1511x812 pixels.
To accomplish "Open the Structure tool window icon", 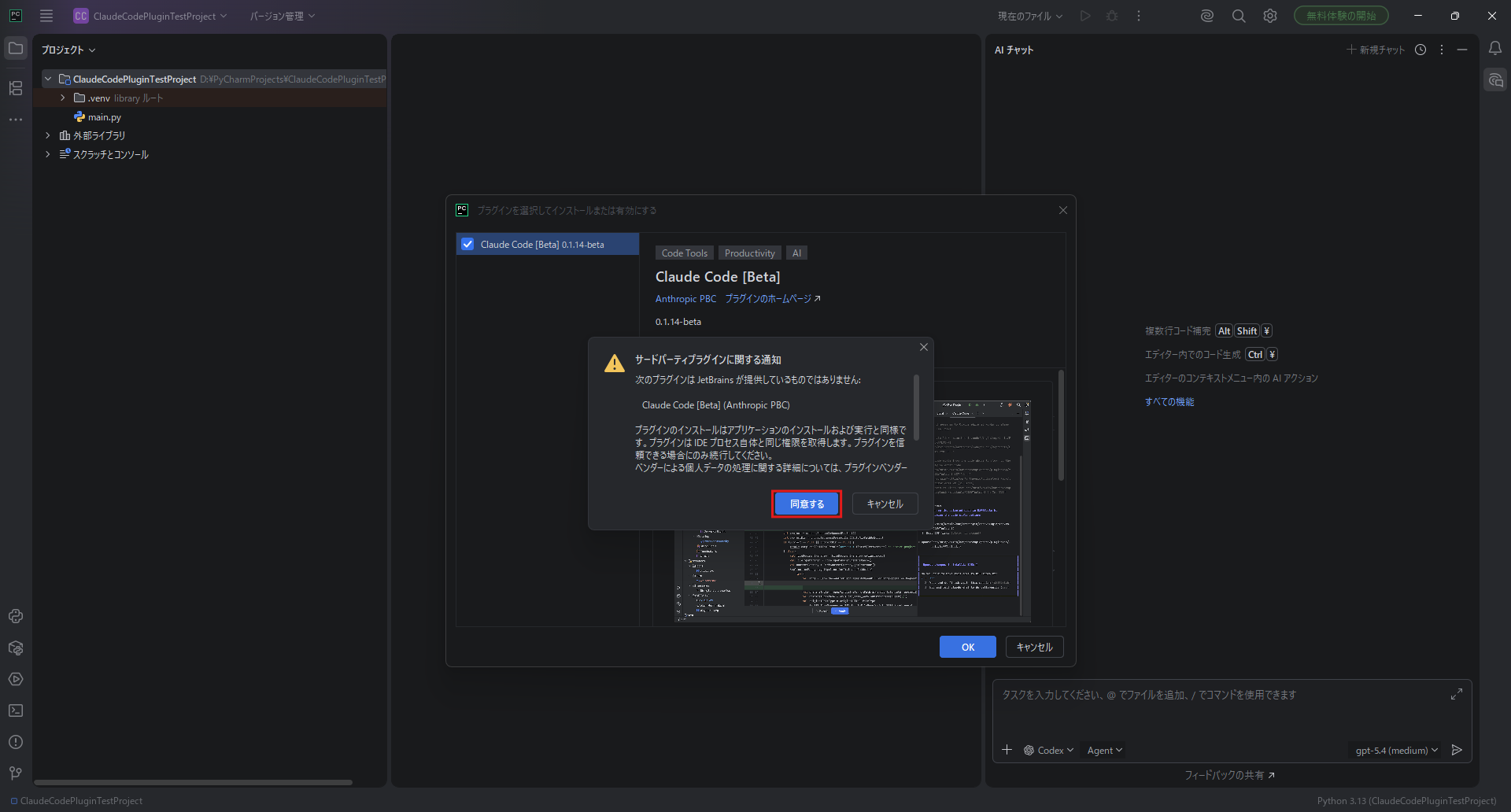I will point(16,88).
